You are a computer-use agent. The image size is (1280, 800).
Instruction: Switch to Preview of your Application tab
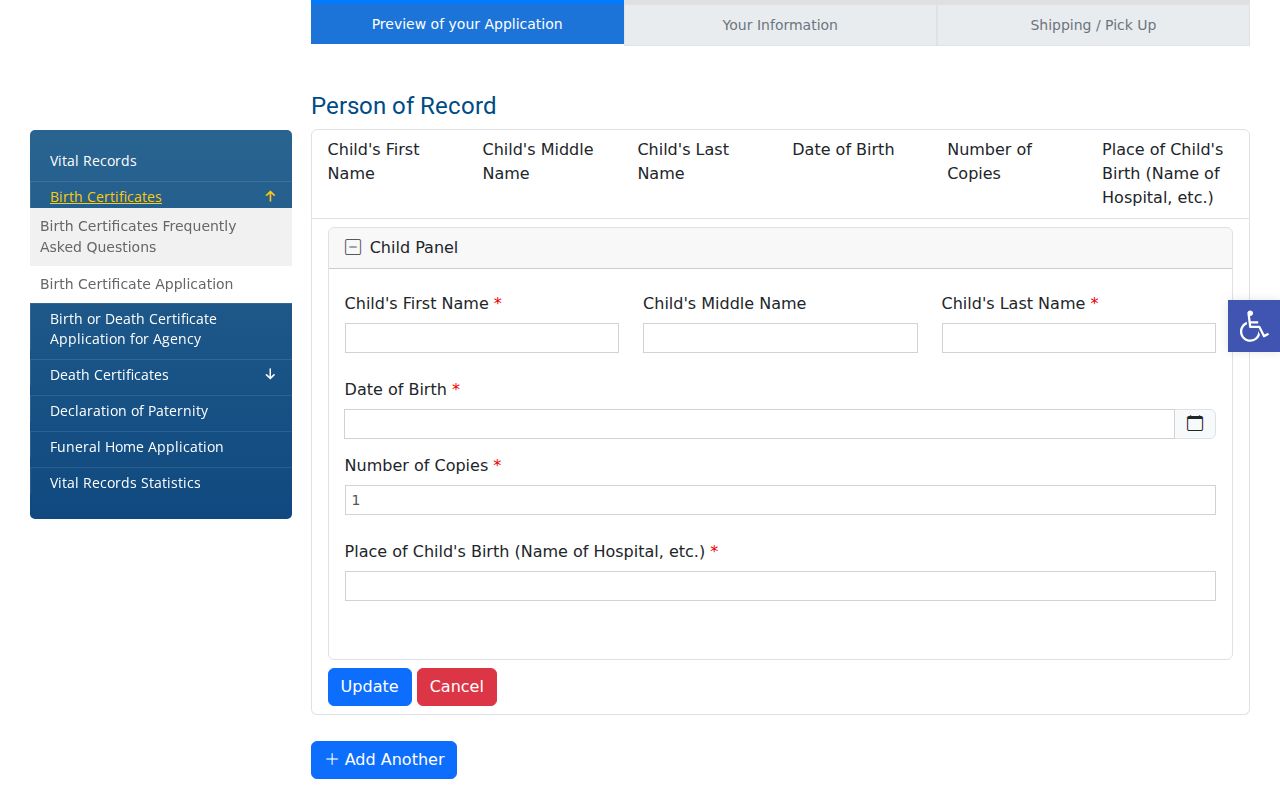(467, 24)
